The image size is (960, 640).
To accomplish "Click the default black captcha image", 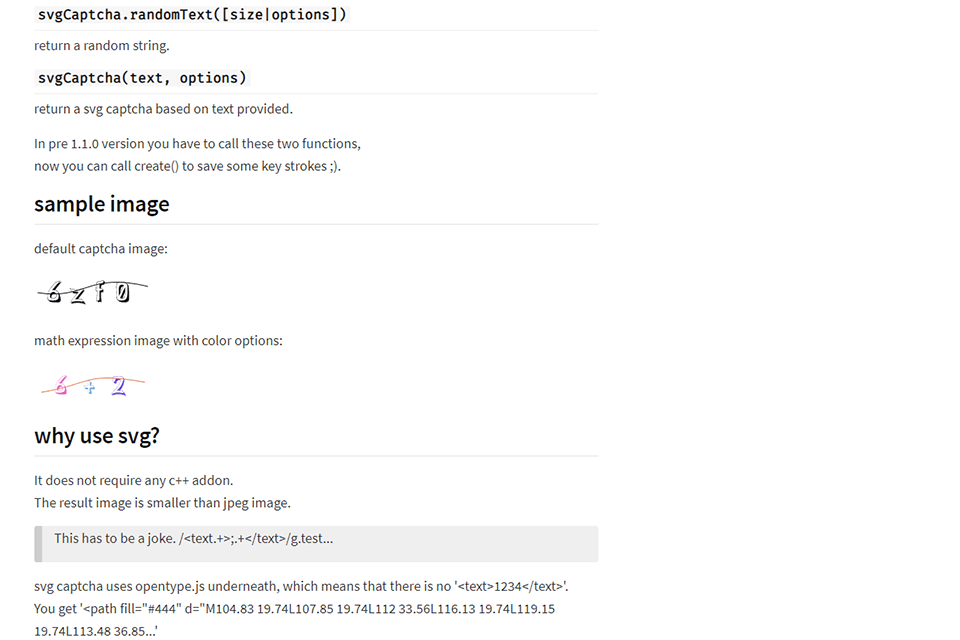I will point(93,293).
